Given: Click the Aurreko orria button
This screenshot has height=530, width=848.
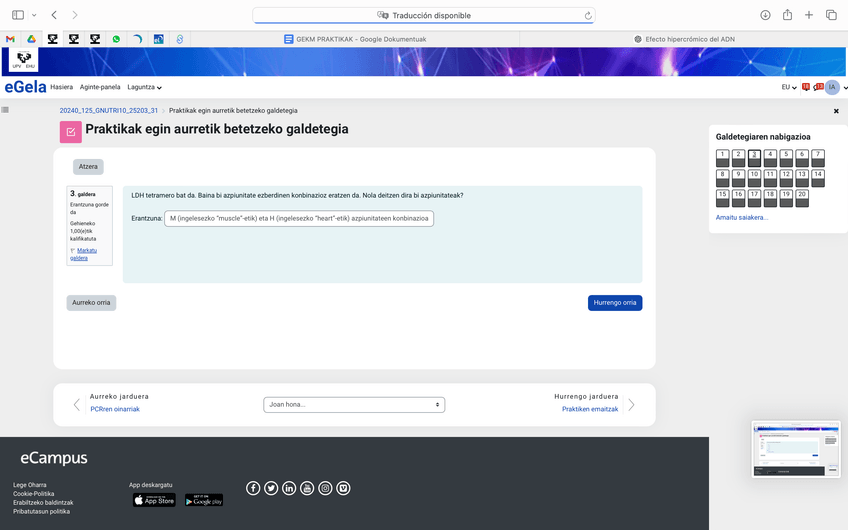Looking at the screenshot, I should [91, 303].
